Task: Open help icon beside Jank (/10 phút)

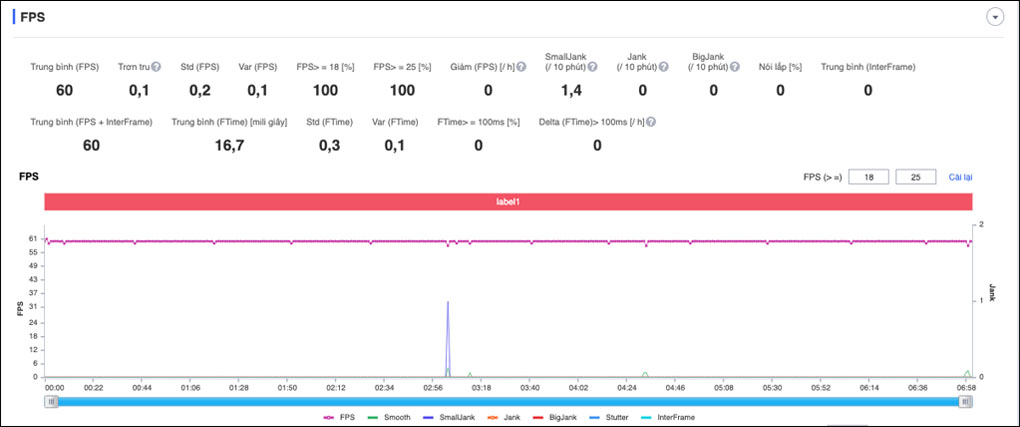Action: point(664,66)
